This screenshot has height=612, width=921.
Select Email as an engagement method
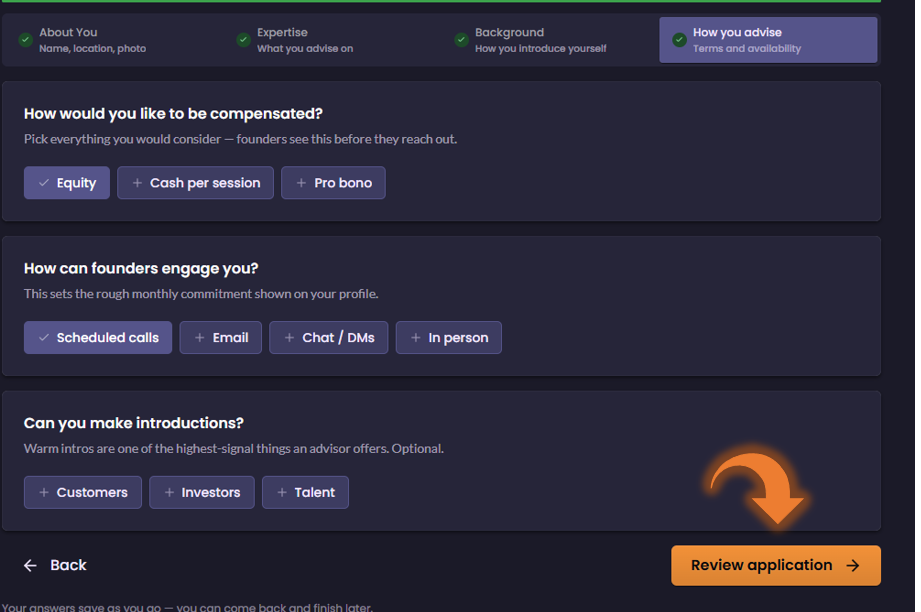point(221,338)
